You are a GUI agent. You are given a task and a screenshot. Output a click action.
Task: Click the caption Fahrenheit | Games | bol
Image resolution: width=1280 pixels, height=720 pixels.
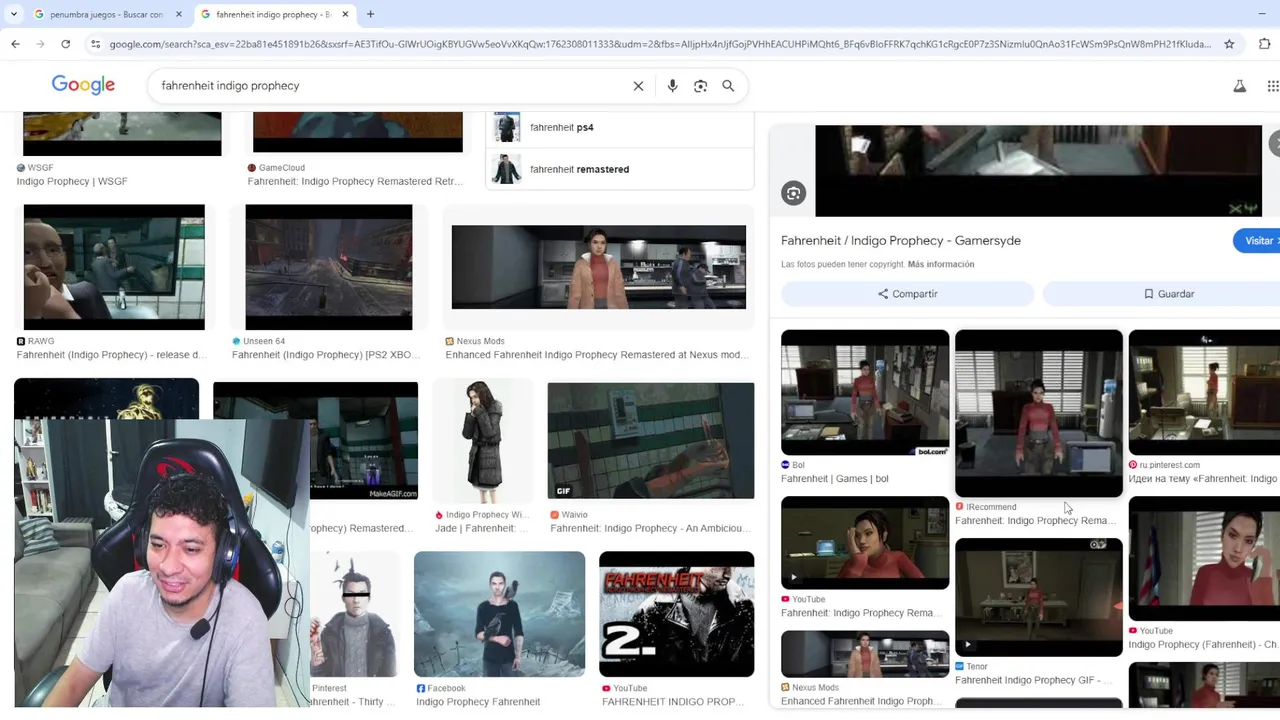coord(835,479)
